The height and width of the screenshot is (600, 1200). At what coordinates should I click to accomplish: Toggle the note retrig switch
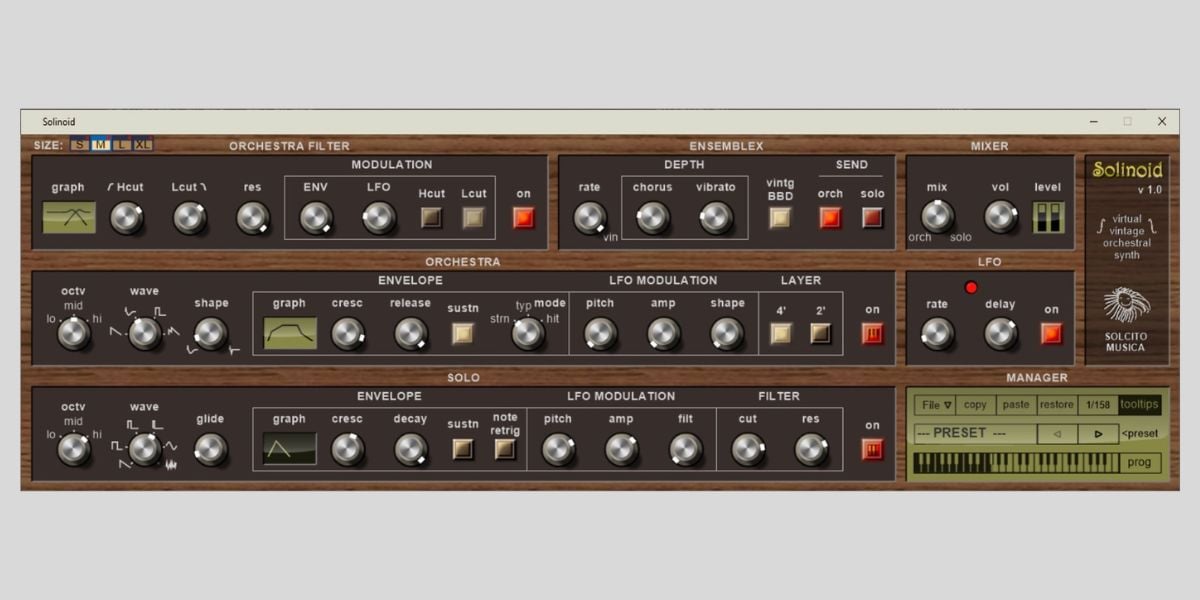tap(505, 449)
